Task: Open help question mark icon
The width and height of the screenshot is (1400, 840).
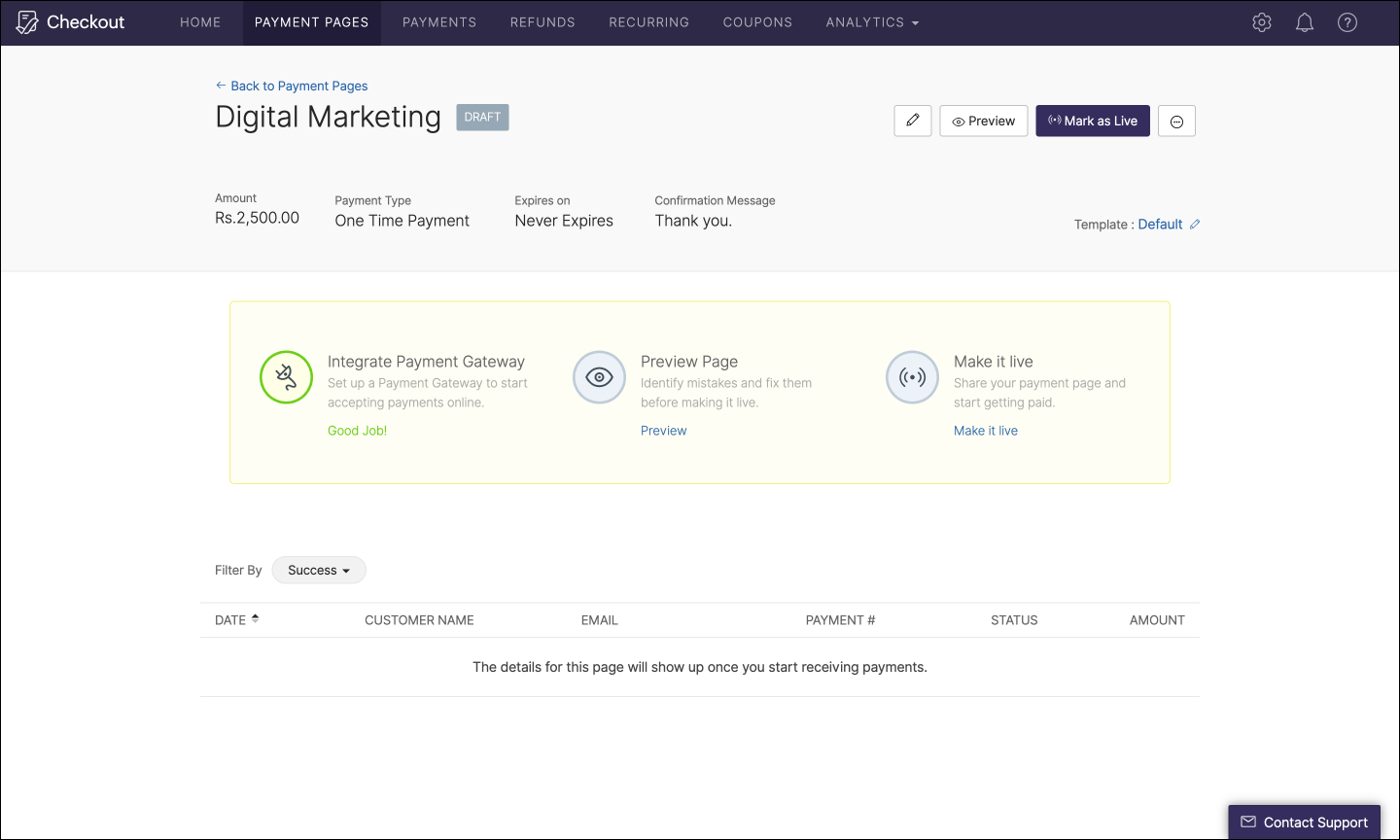Action: 1347,22
